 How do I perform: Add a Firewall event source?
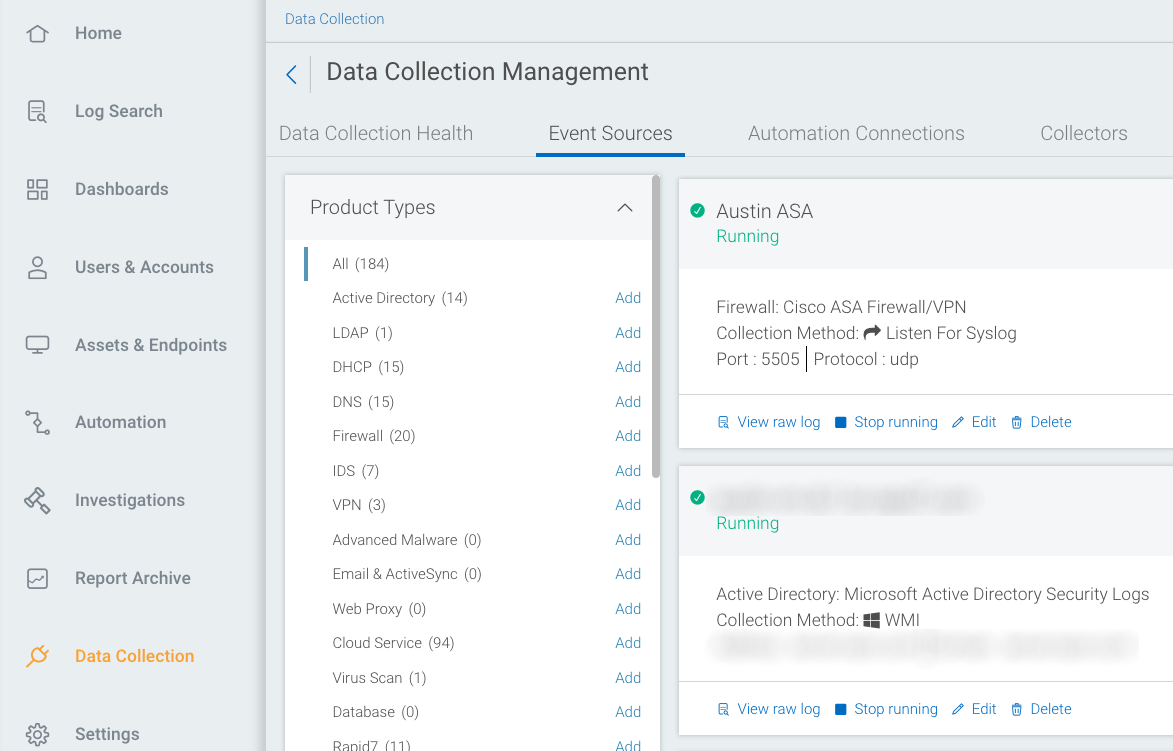(x=628, y=436)
